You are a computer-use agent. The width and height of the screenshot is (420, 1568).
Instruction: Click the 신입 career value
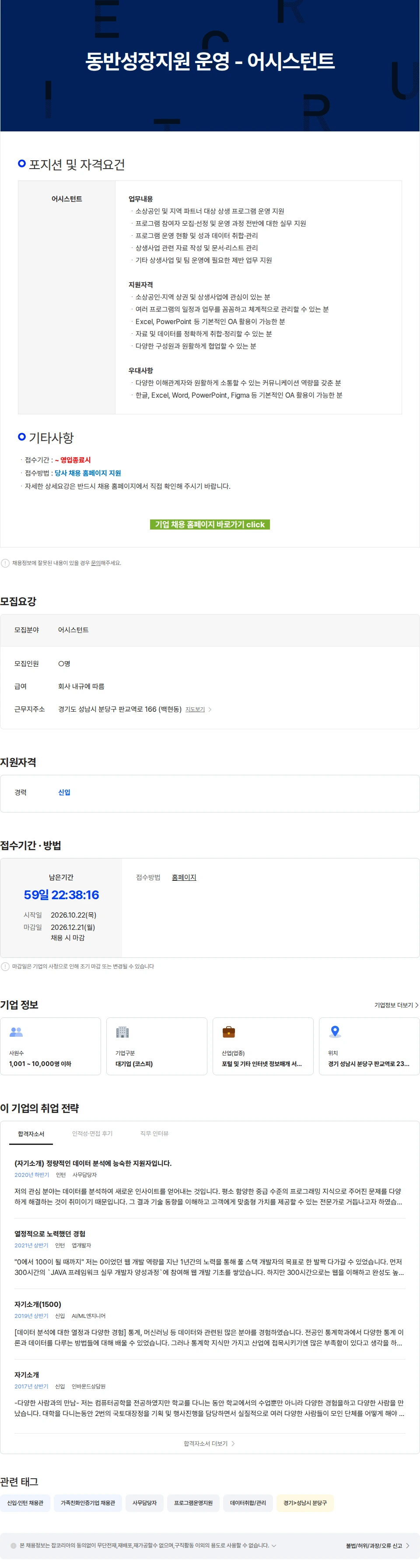(64, 792)
